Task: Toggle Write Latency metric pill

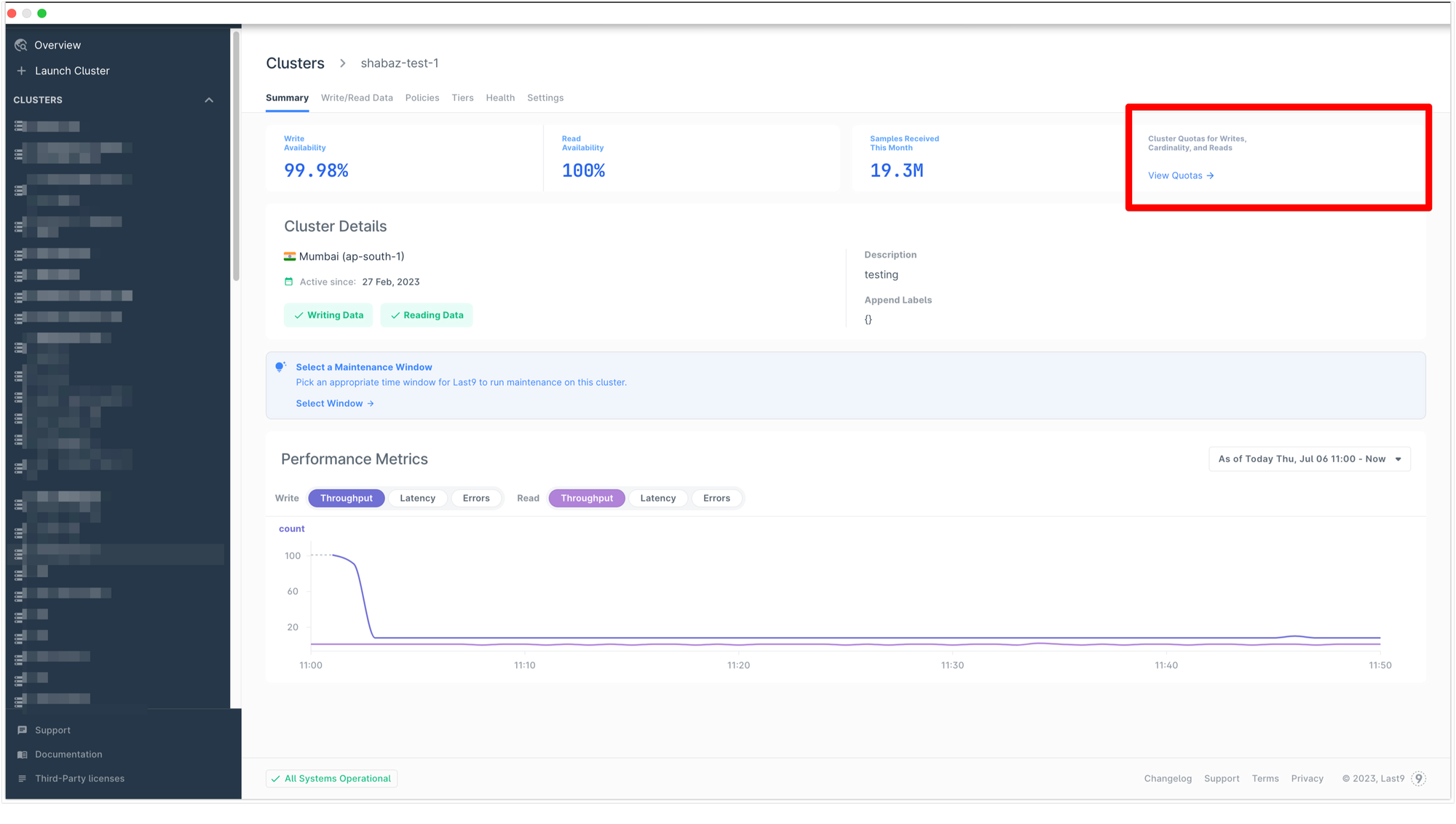Action: click(417, 499)
